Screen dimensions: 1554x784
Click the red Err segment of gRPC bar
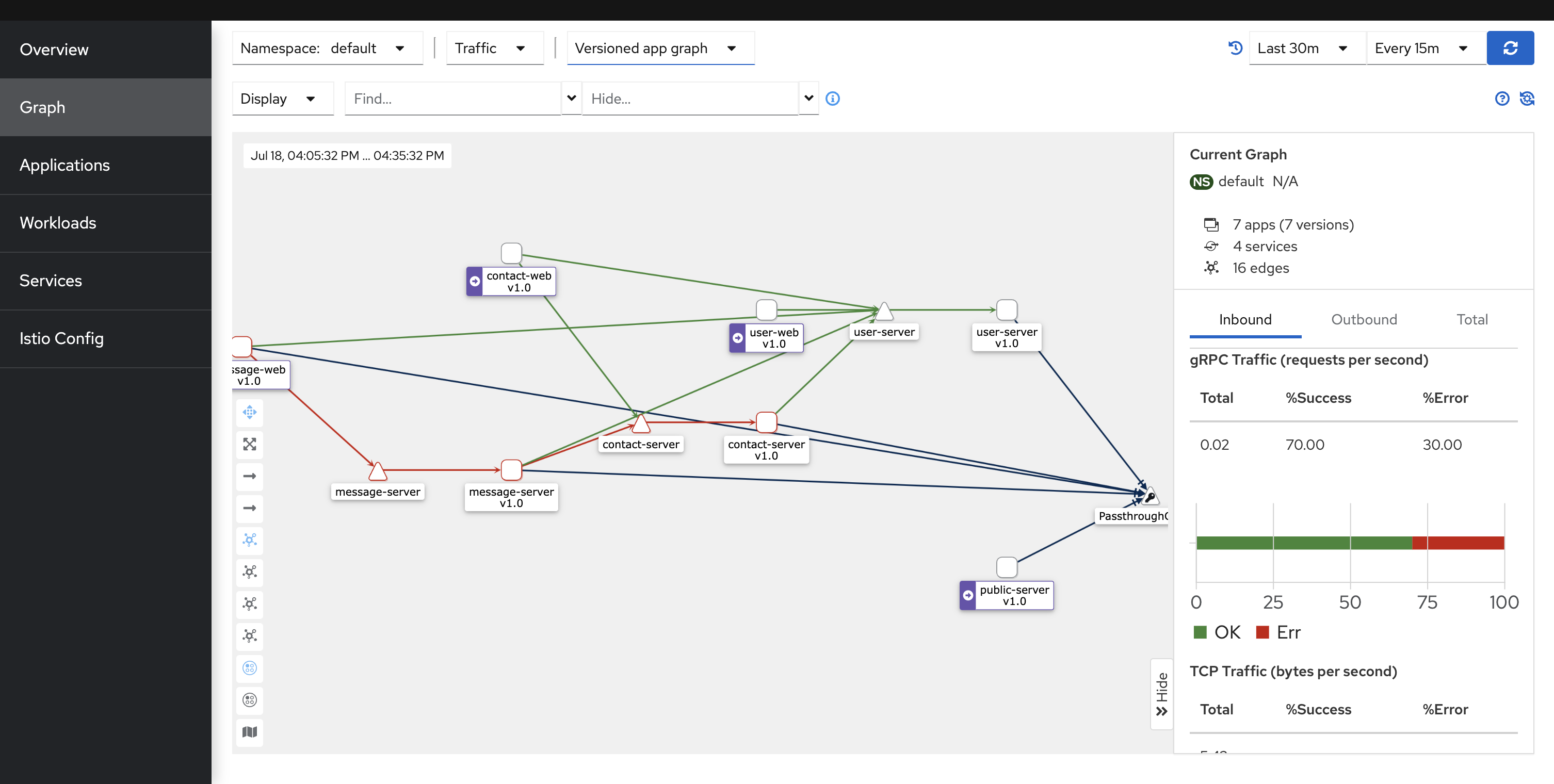pos(1458,543)
